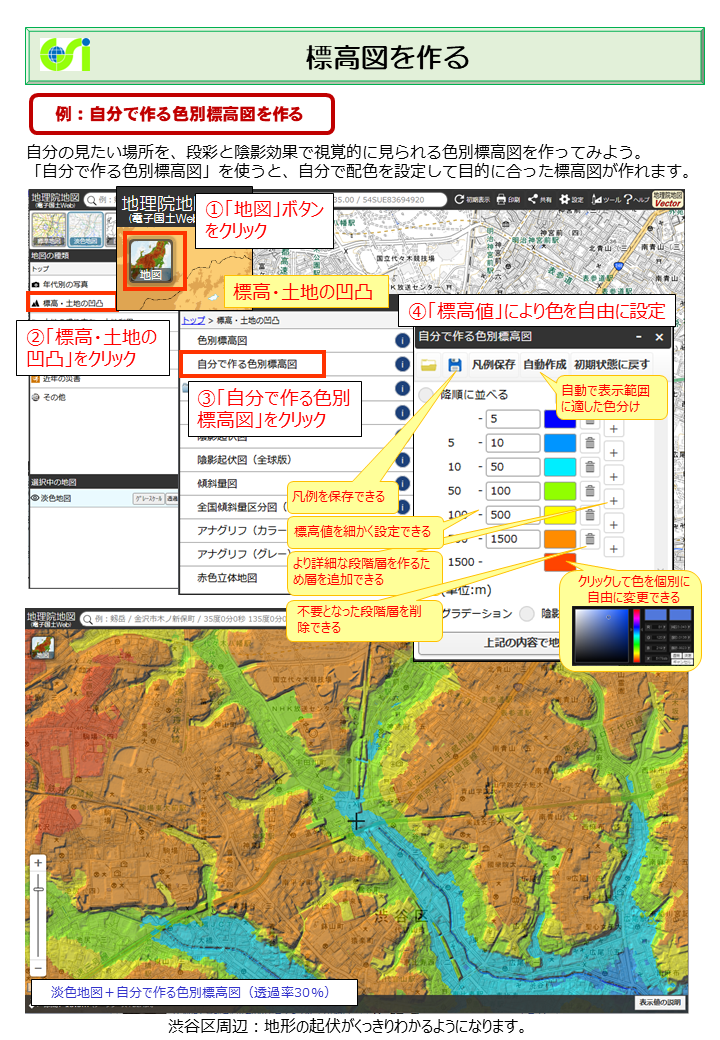Click the search magnifier in the elevation map header
This screenshot has width=720, height=1040.
tap(88, 619)
